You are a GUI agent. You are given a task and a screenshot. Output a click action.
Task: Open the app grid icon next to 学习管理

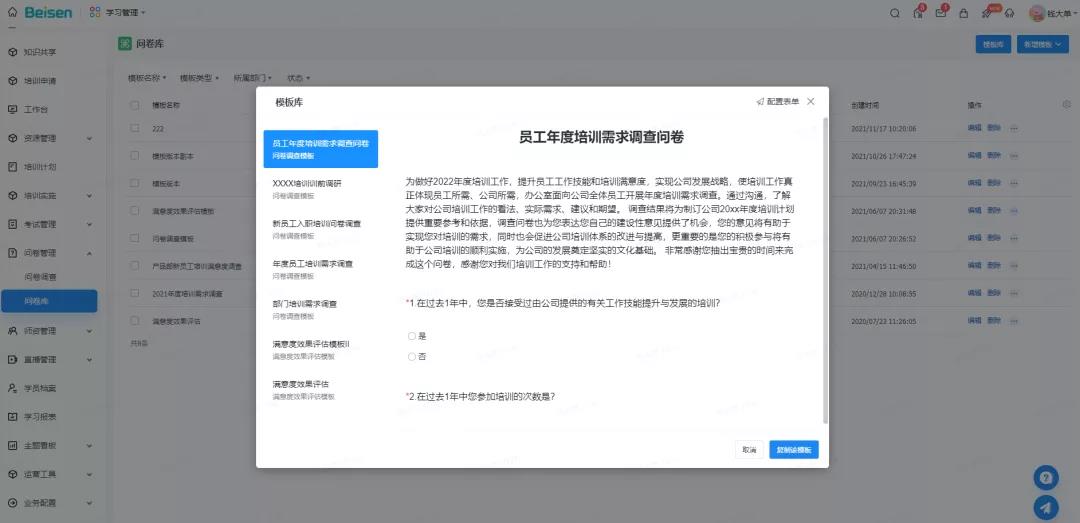[x=95, y=12]
